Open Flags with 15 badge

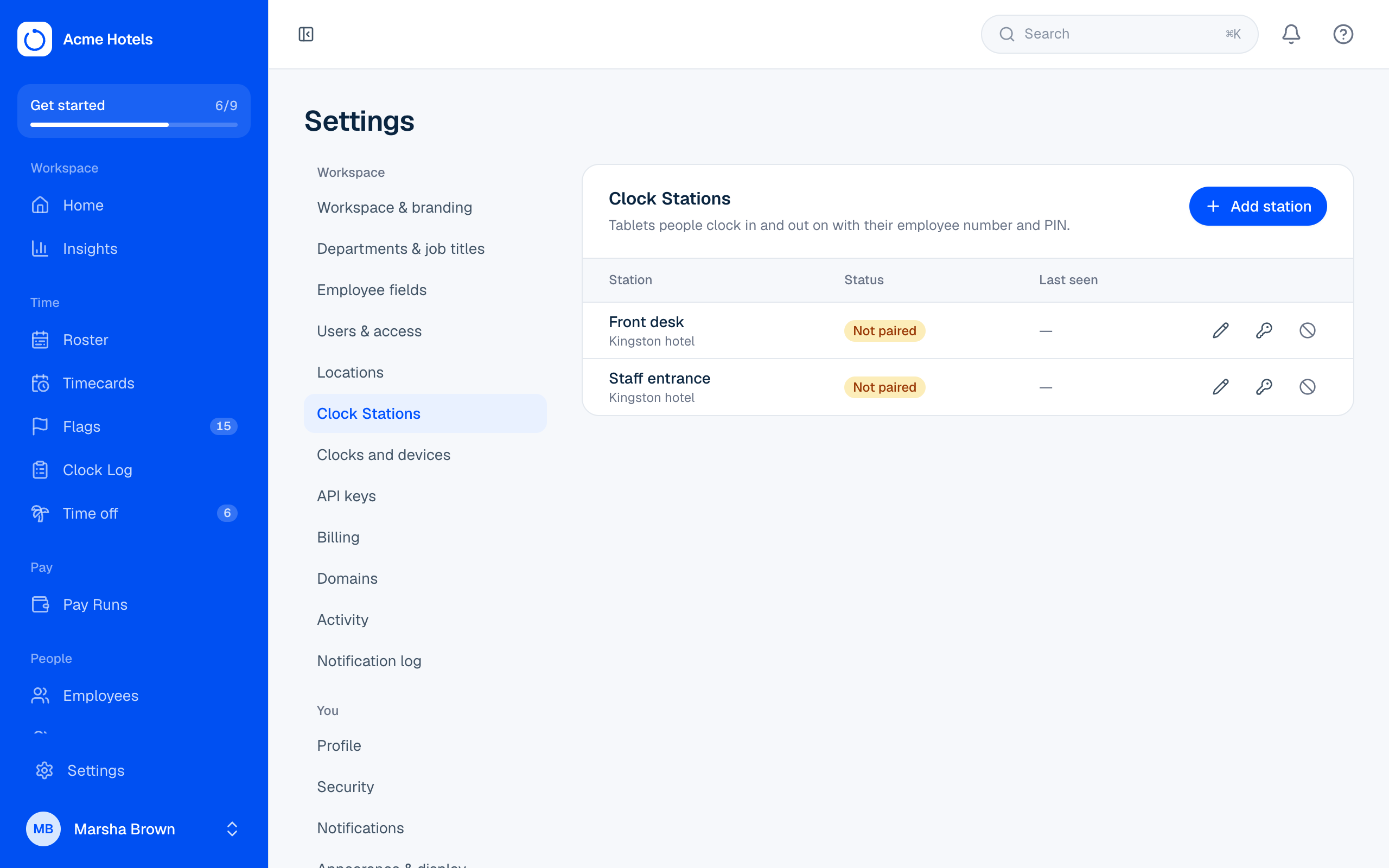(133, 426)
